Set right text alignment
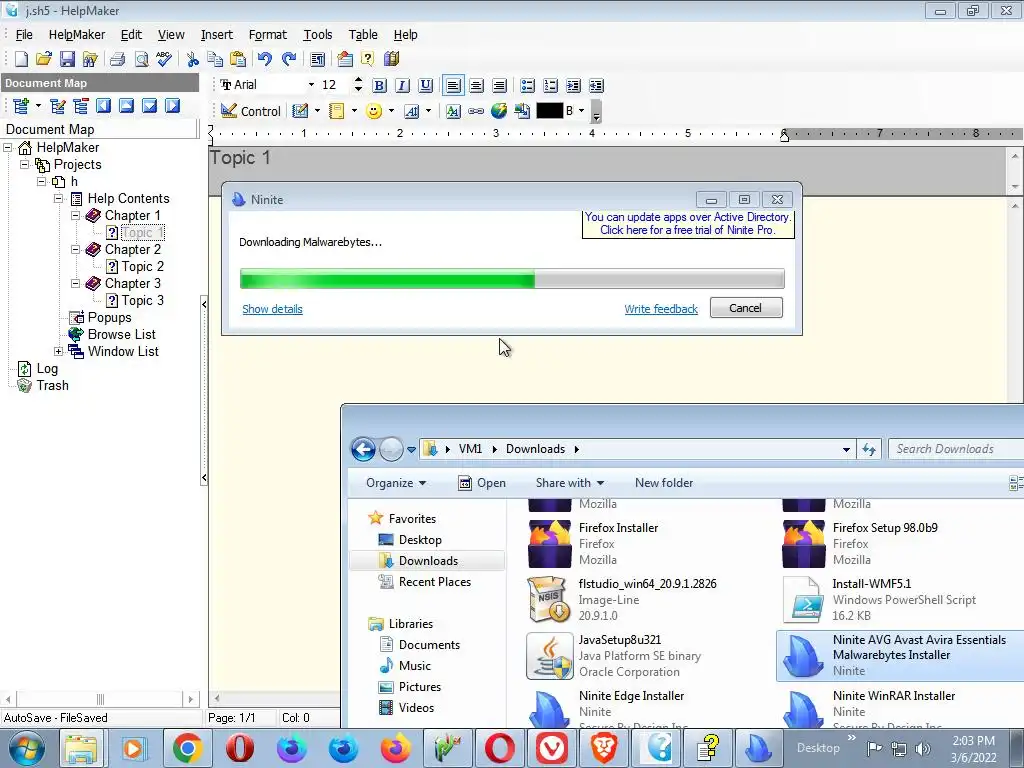The image size is (1024, 768). pyautogui.click(x=500, y=86)
